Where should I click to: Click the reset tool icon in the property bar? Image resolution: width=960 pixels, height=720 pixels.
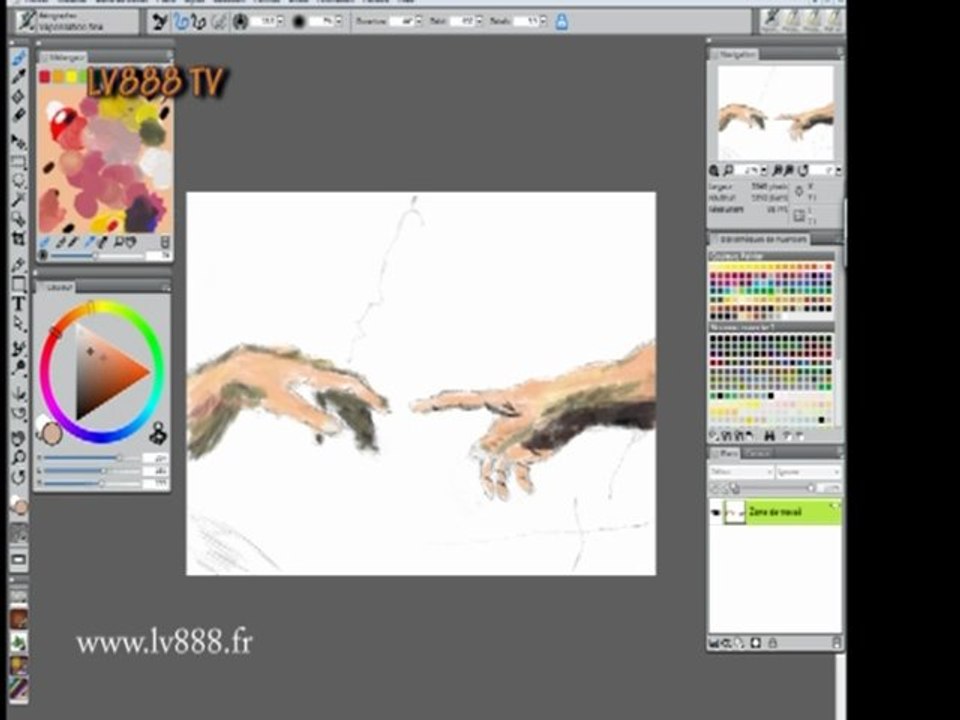pyautogui.click(x=159, y=22)
